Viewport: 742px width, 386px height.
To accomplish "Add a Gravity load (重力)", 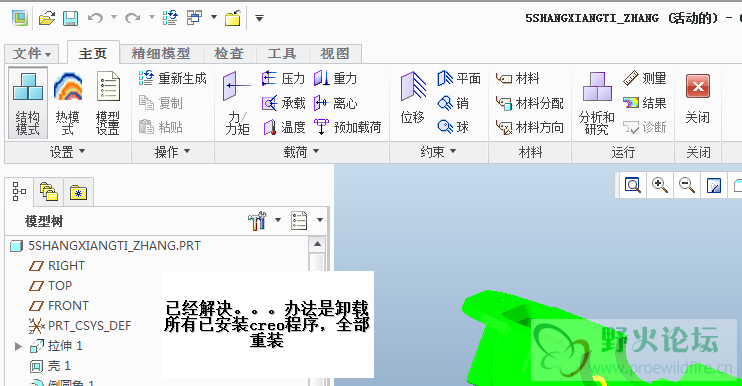I will [336, 78].
